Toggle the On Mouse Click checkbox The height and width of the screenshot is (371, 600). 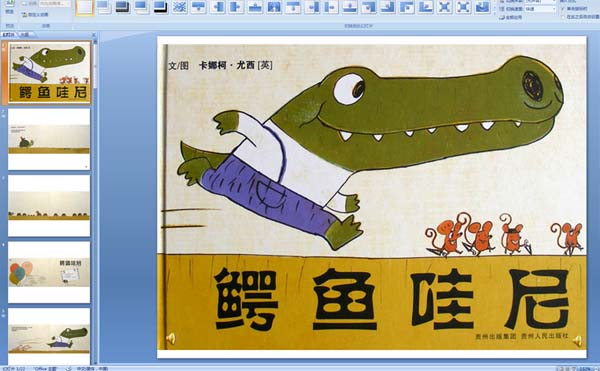click(x=562, y=8)
